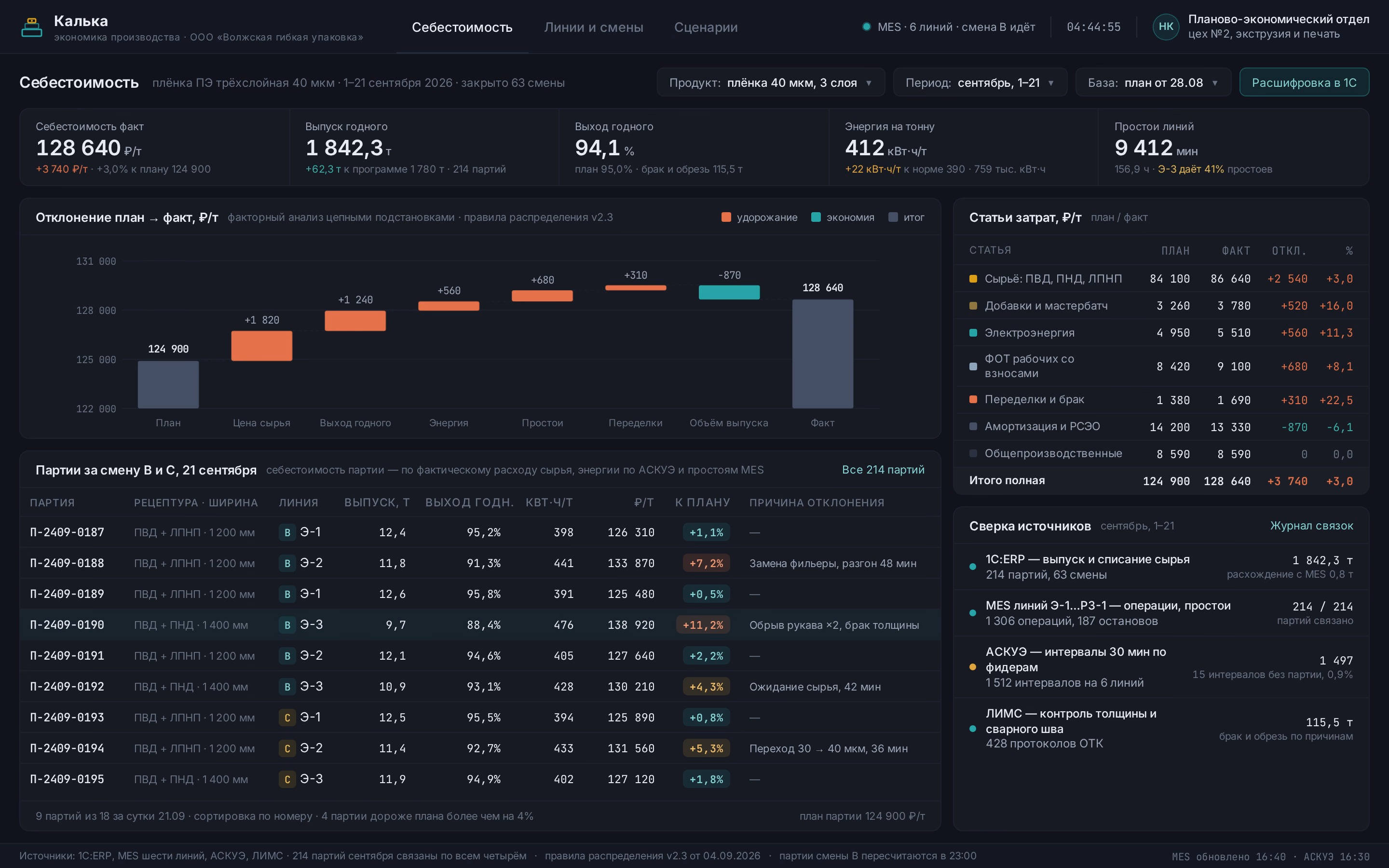Click shift badge C in row П-2409-0193

(x=287, y=718)
